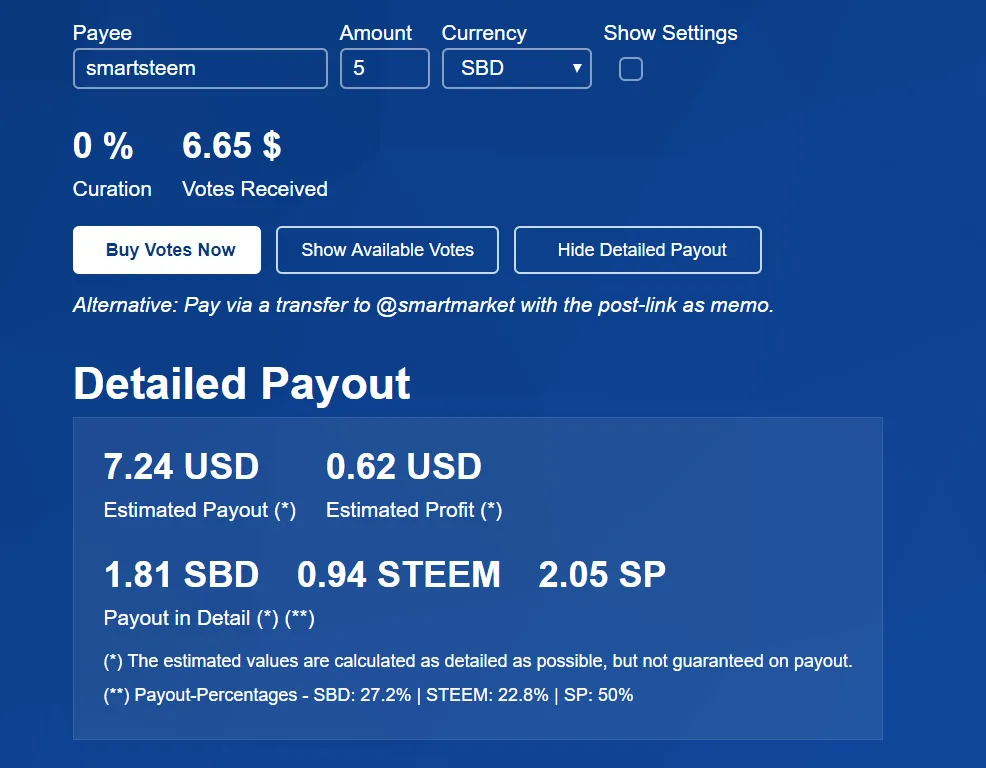Click the Amount label text
The height and width of the screenshot is (768, 986).
375,33
